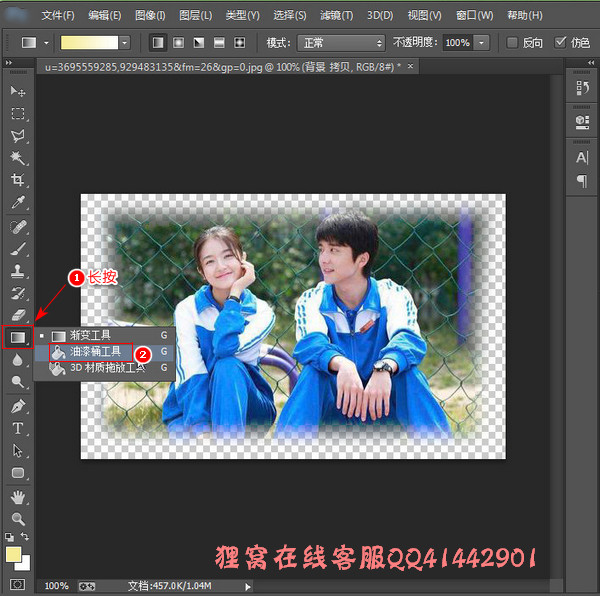The width and height of the screenshot is (600, 596).
Task: Select the Path Selection tool
Action: point(17,451)
